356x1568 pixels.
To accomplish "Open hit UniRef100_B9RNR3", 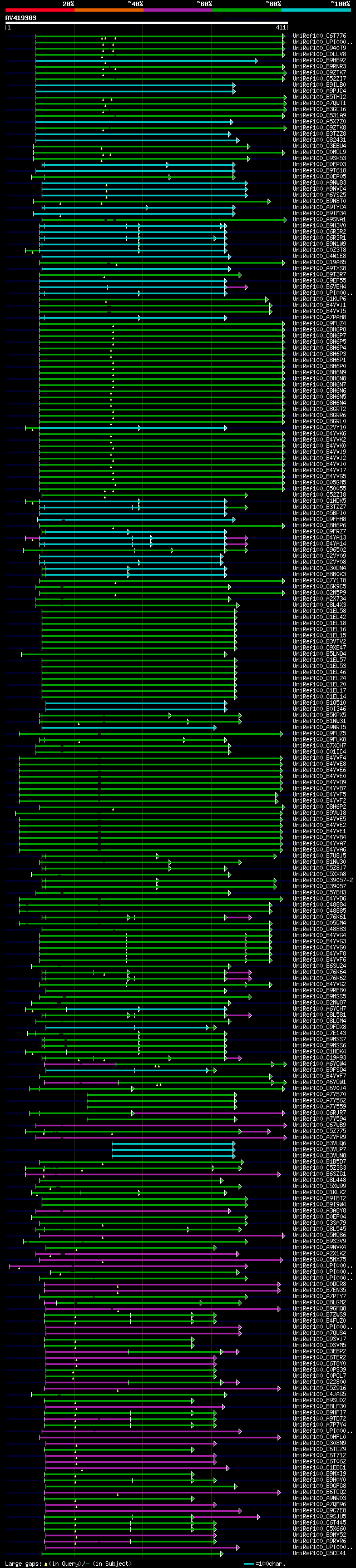I will pos(319,67).
